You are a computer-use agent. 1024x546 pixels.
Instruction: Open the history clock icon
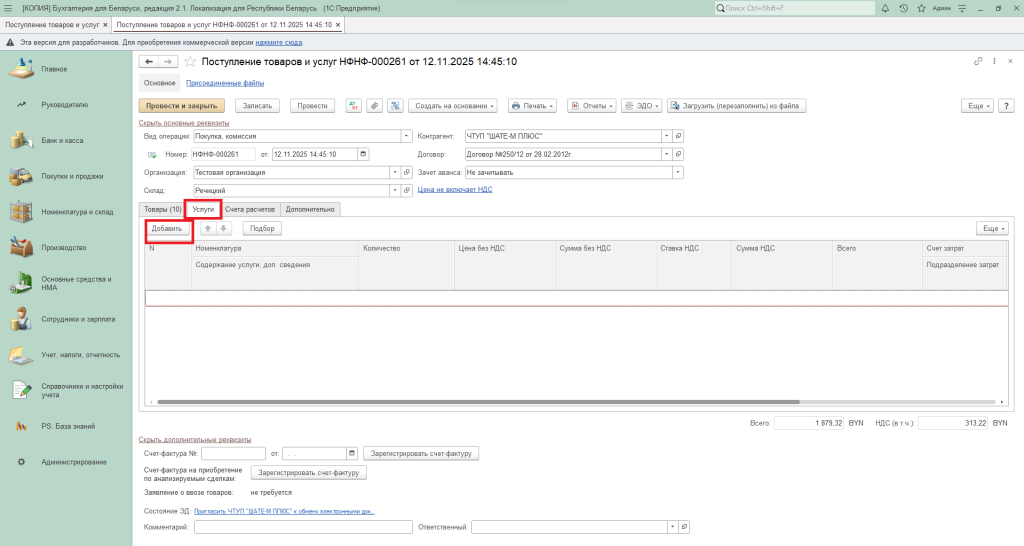point(903,8)
